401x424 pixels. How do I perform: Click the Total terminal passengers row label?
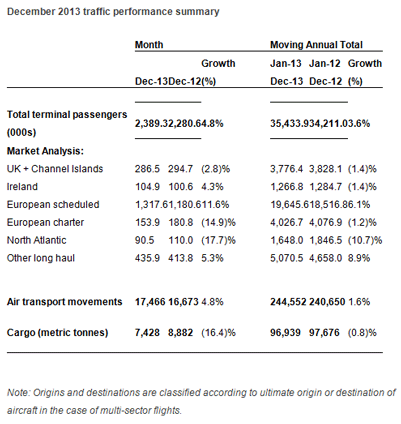pos(67,123)
